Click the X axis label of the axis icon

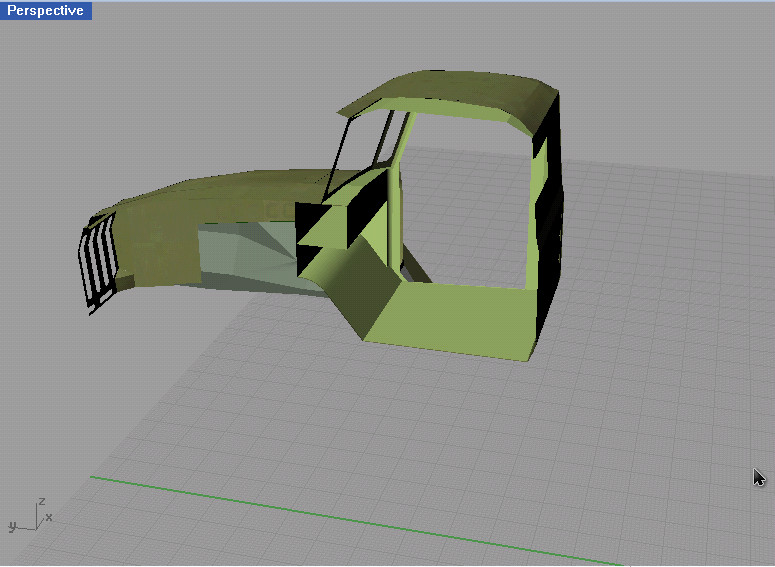click(49, 517)
